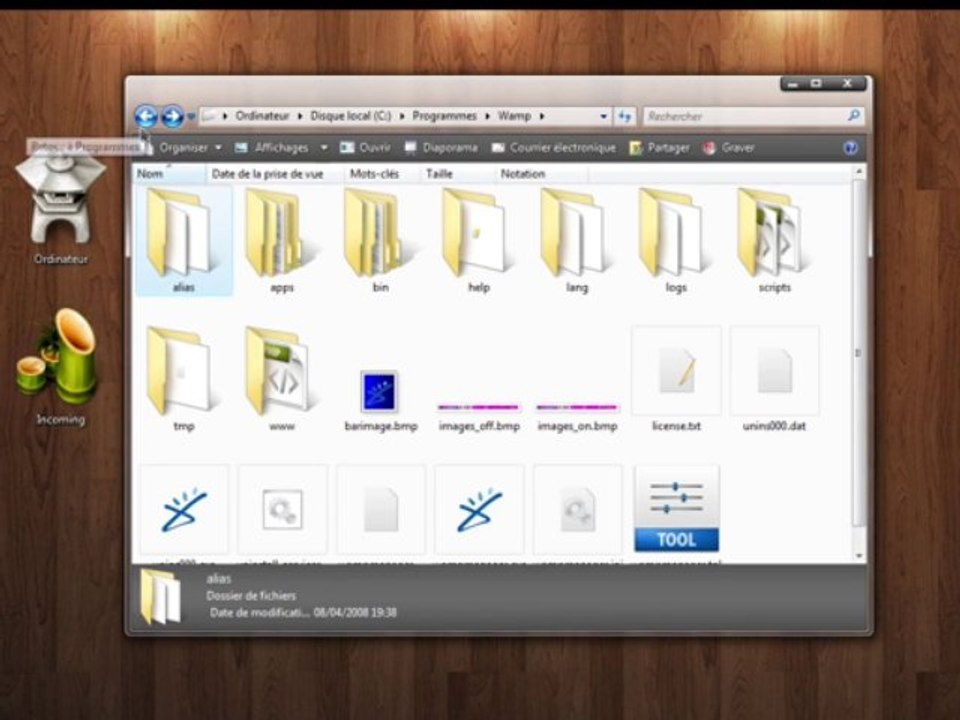Go back with the Back arrow button
Viewport: 960px width, 720px height.
[146, 116]
